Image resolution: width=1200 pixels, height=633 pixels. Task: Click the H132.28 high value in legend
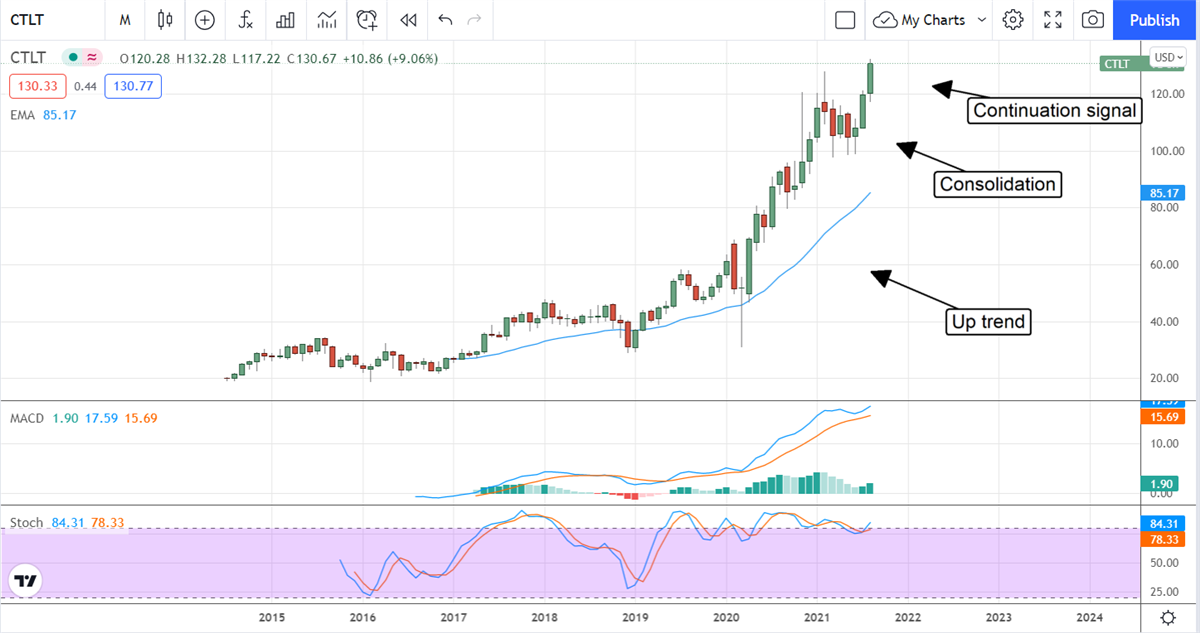click(x=204, y=59)
